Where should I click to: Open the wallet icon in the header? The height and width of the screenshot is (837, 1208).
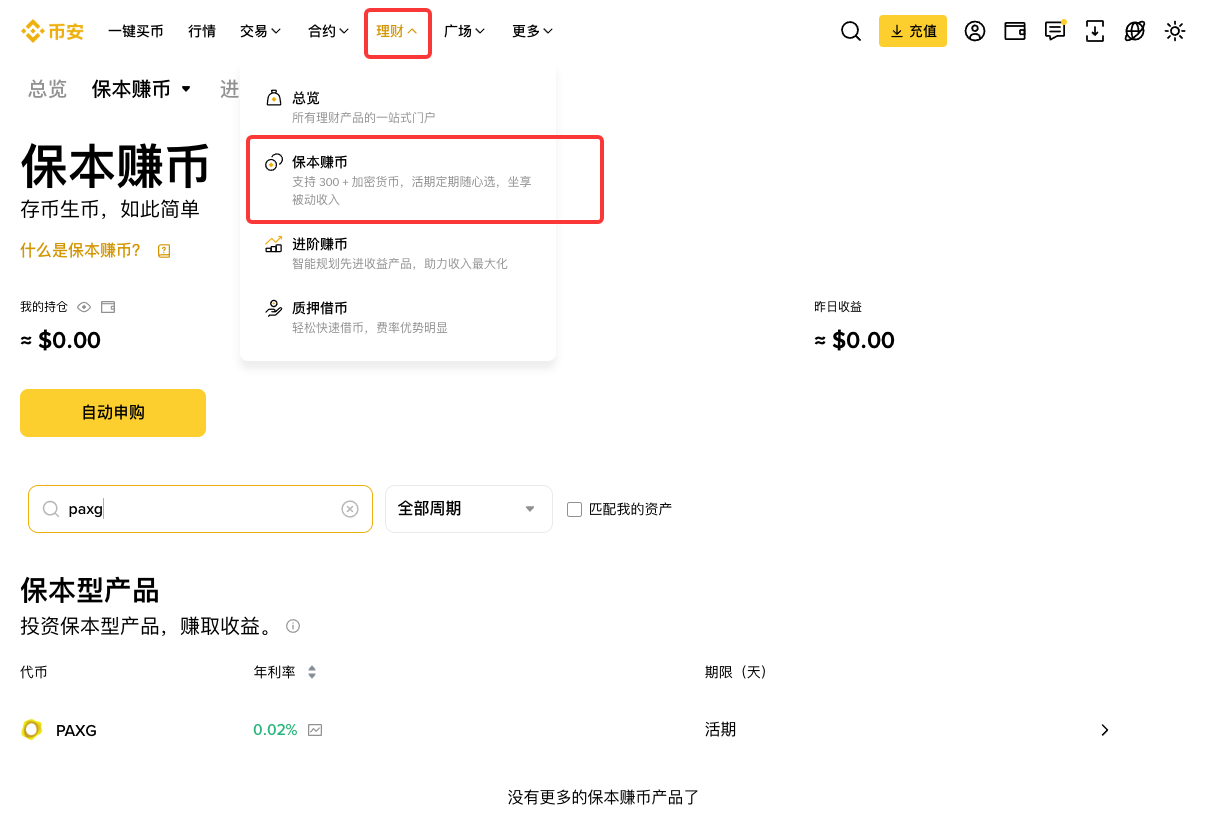pyautogui.click(x=1014, y=31)
